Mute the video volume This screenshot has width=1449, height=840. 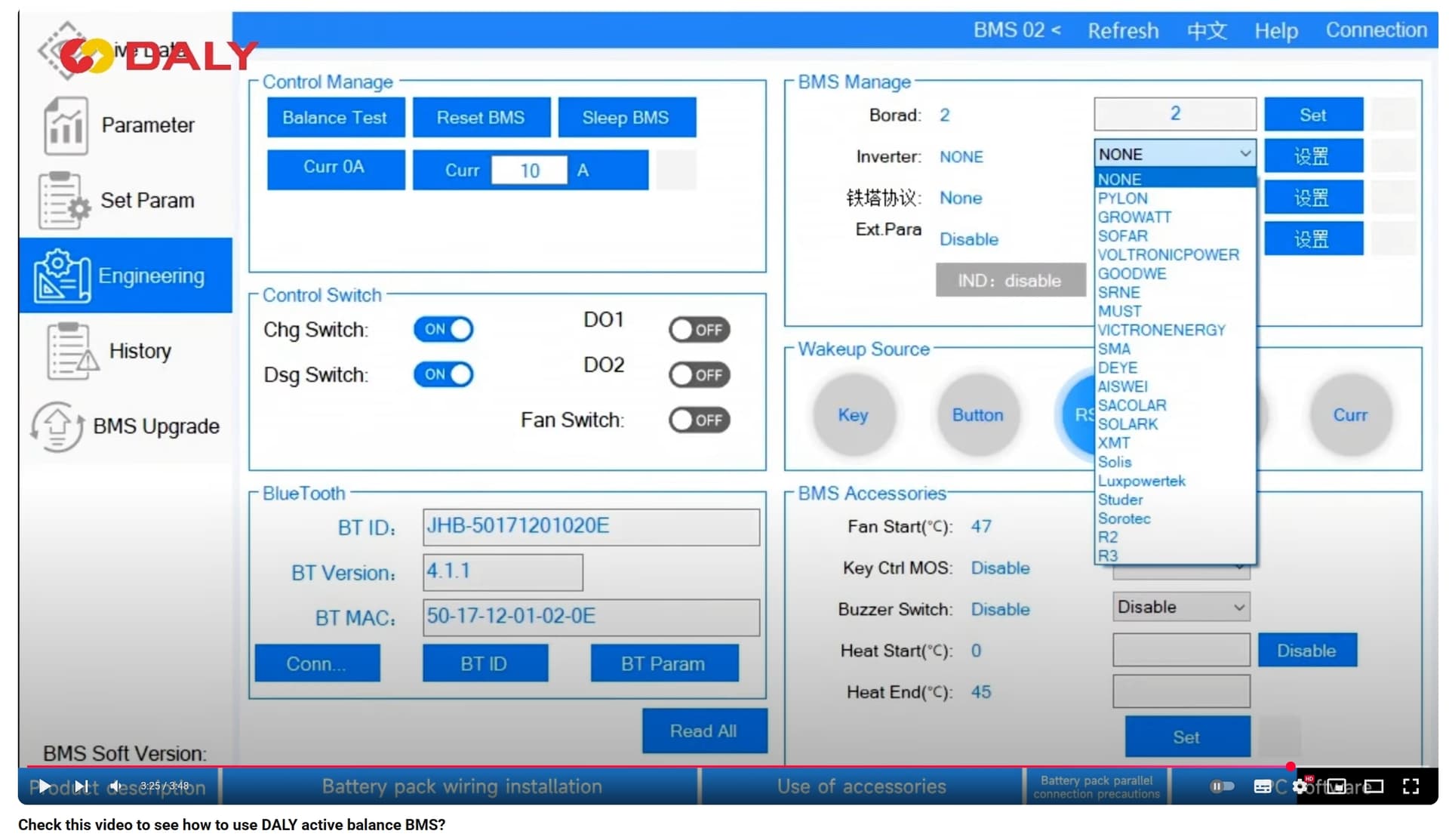(x=115, y=786)
